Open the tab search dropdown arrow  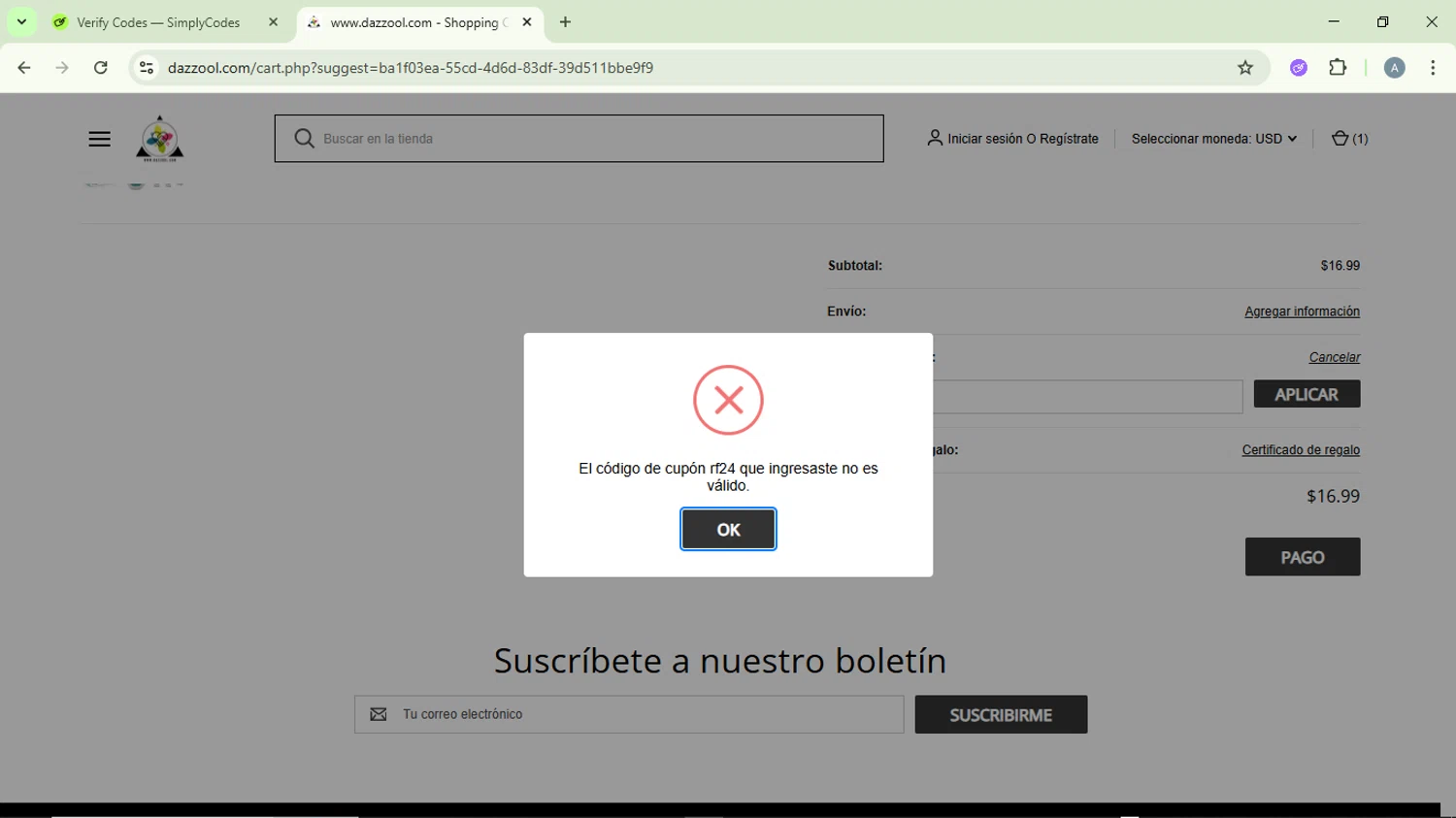pos(21,22)
